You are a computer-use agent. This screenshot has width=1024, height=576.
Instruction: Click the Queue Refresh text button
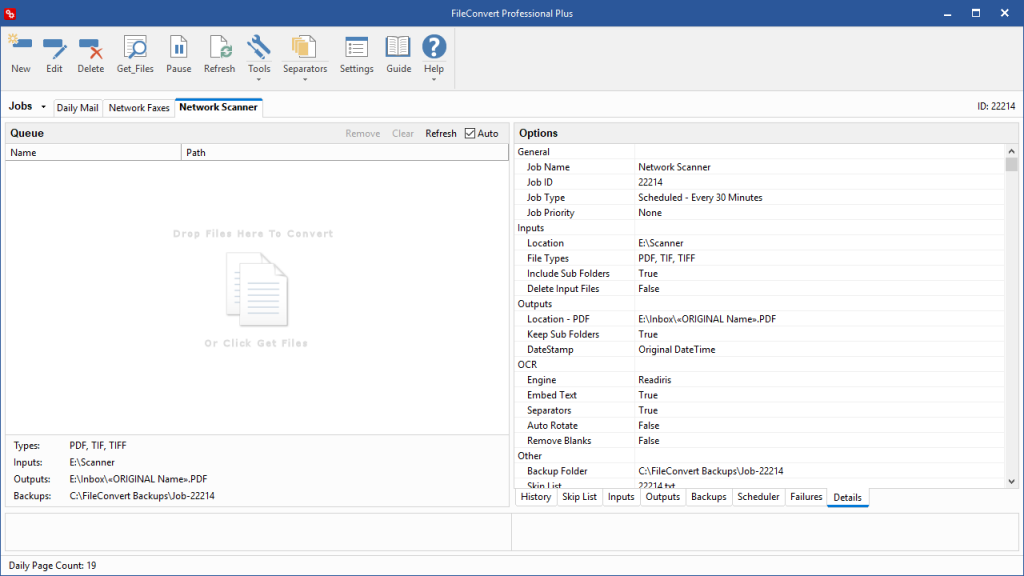pyautogui.click(x=441, y=133)
